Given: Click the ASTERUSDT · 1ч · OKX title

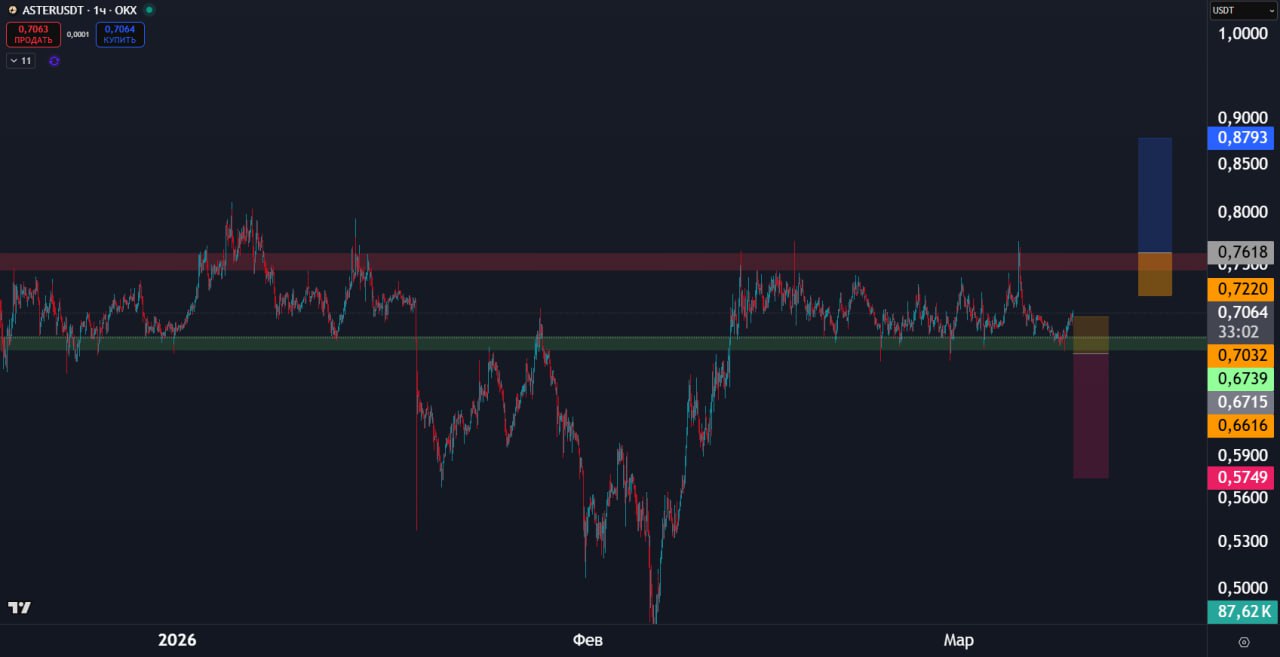Looking at the screenshot, I should (x=81, y=9).
